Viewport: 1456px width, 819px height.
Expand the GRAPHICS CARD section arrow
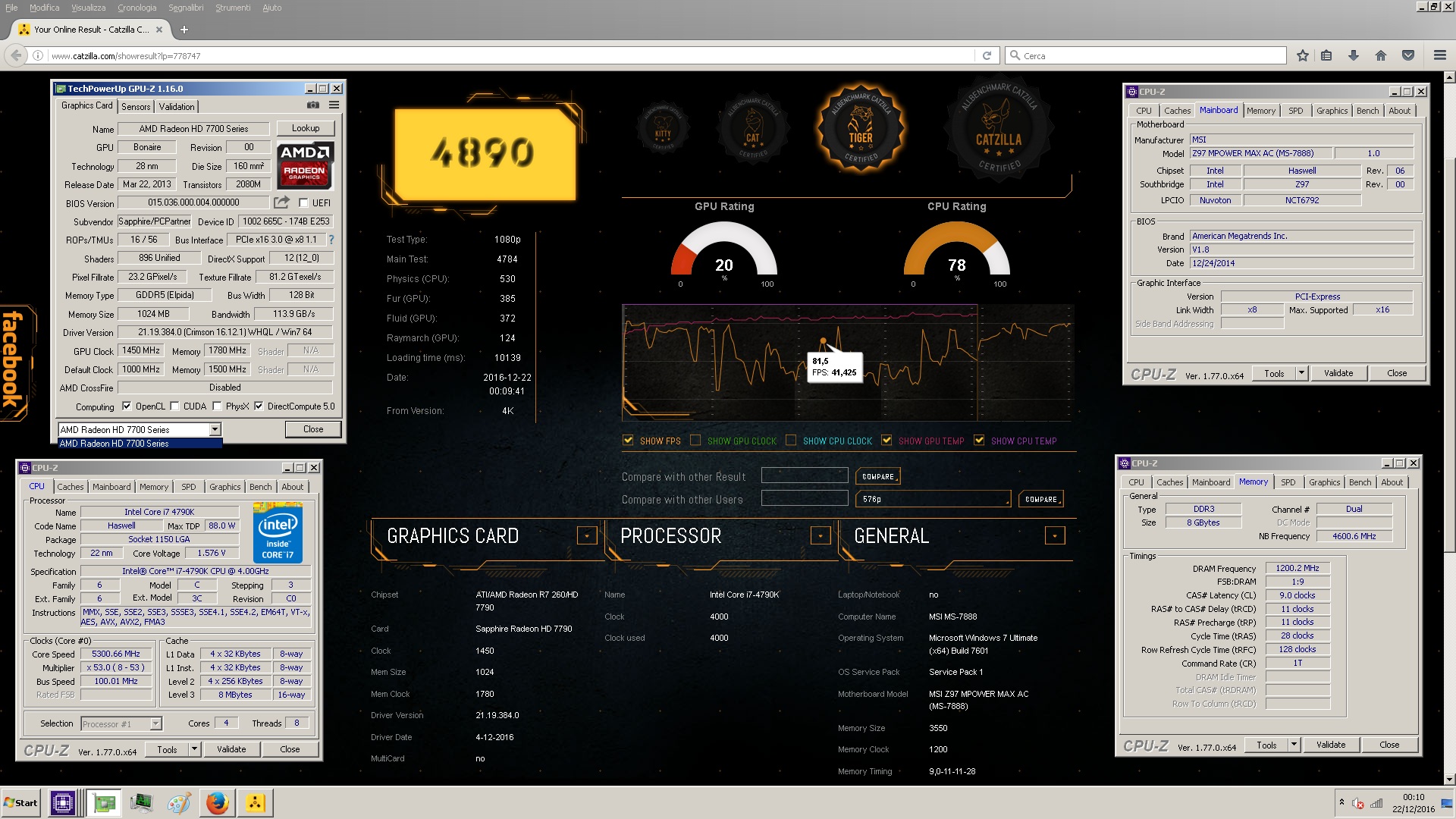click(587, 535)
